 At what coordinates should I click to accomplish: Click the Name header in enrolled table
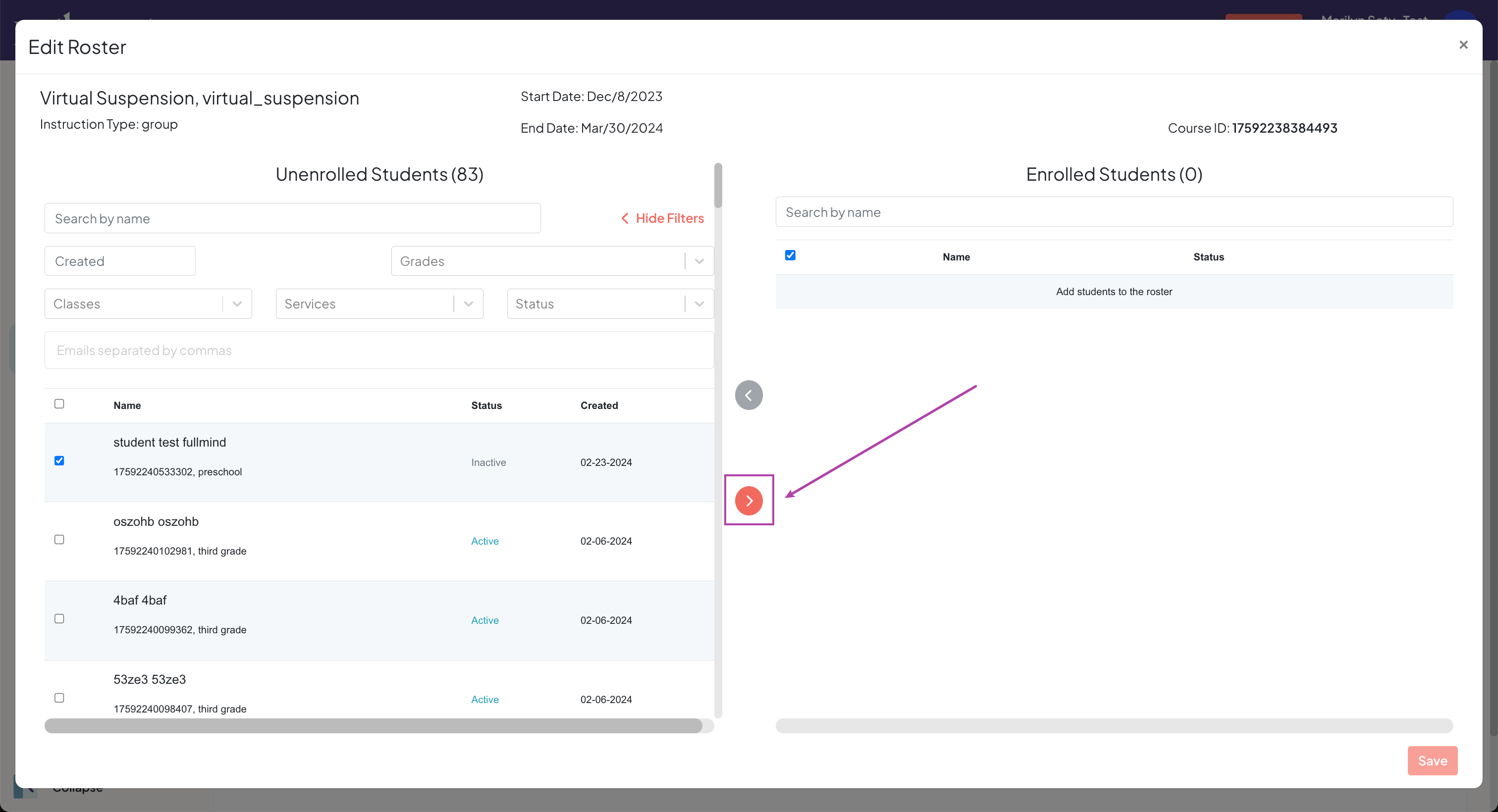click(x=956, y=257)
